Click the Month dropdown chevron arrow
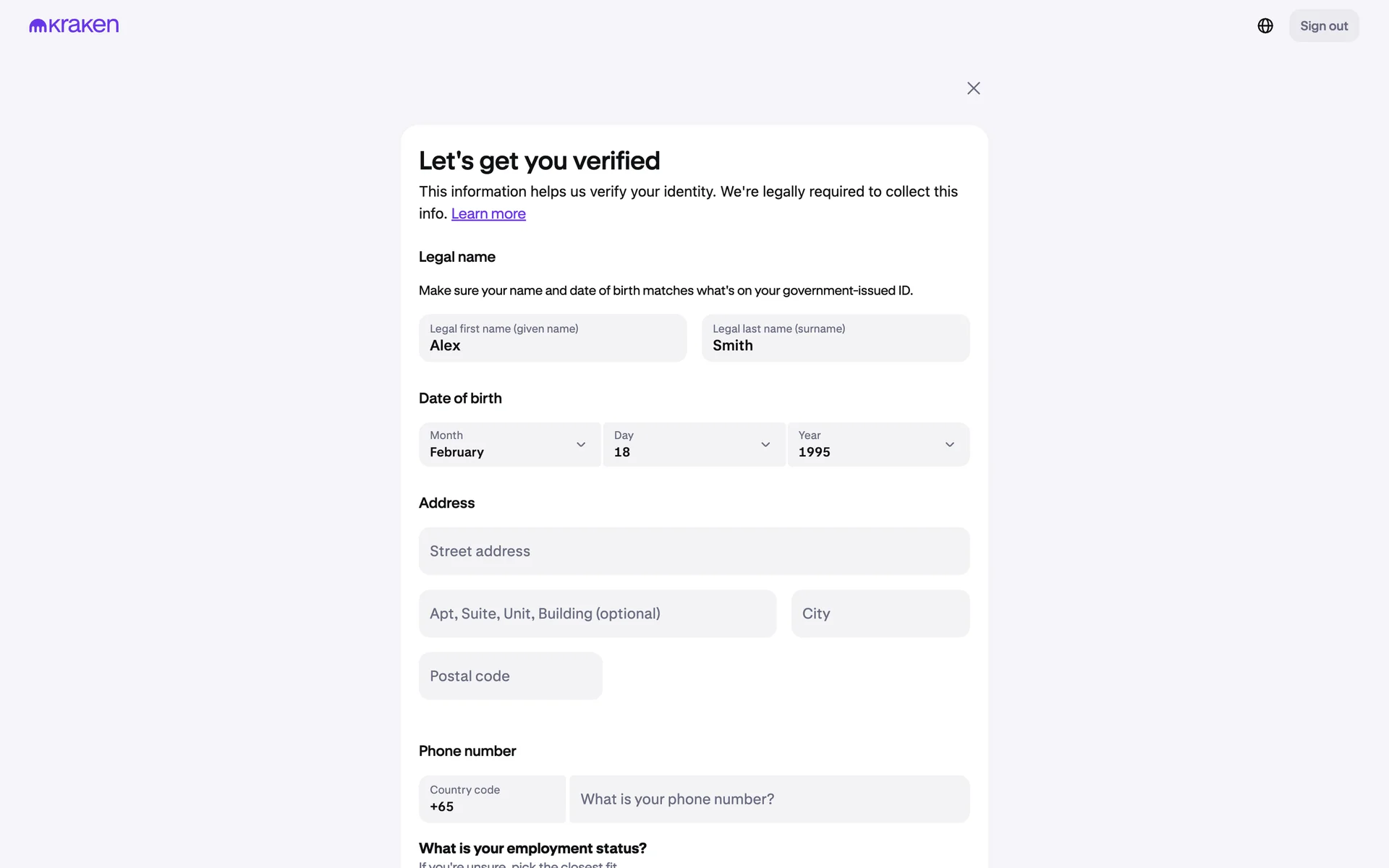Image resolution: width=1389 pixels, height=868 pixels. tap(581, 445)
